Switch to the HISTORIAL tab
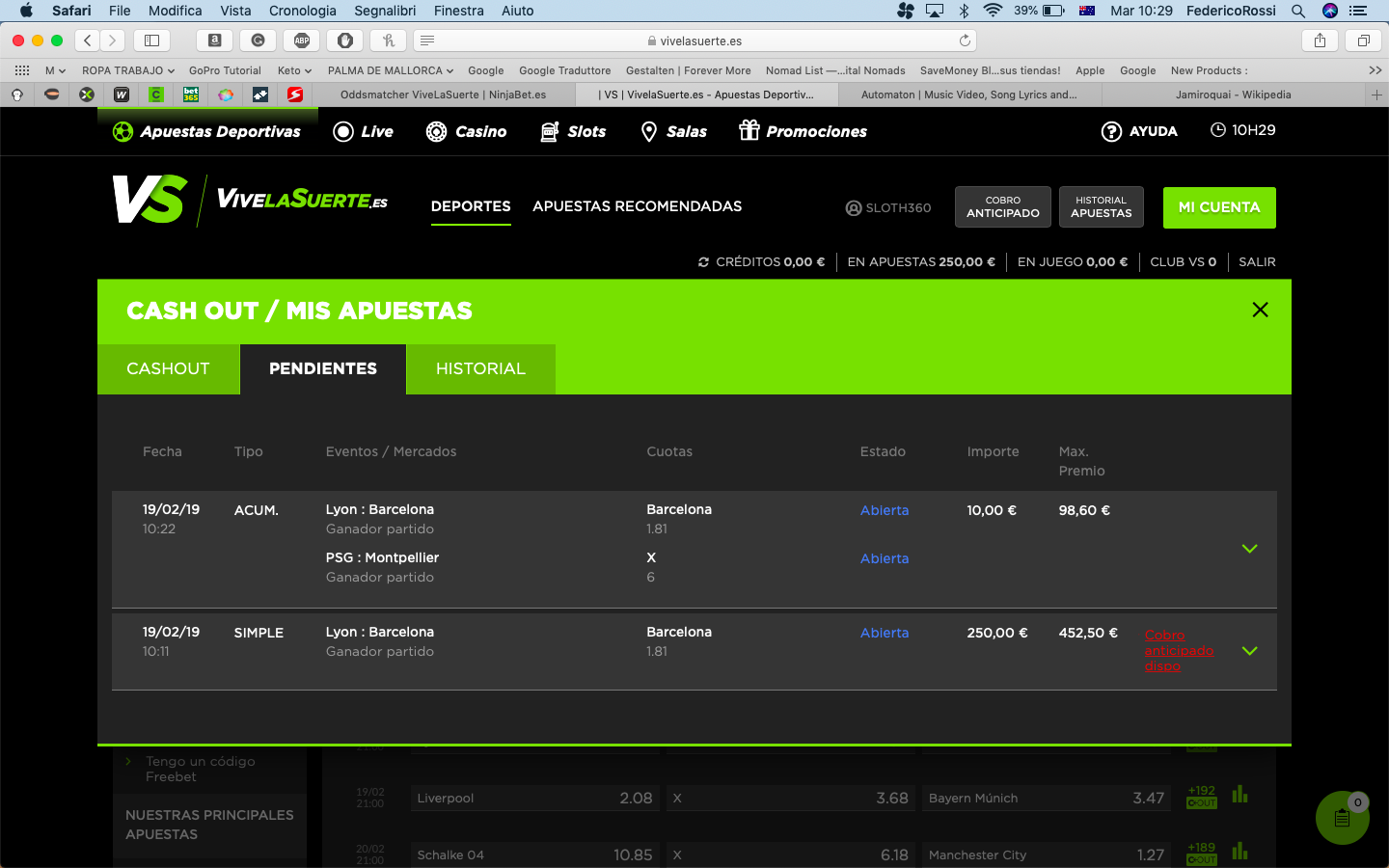The height and width of the screenshot is (868, 1389). pos(480,369)
